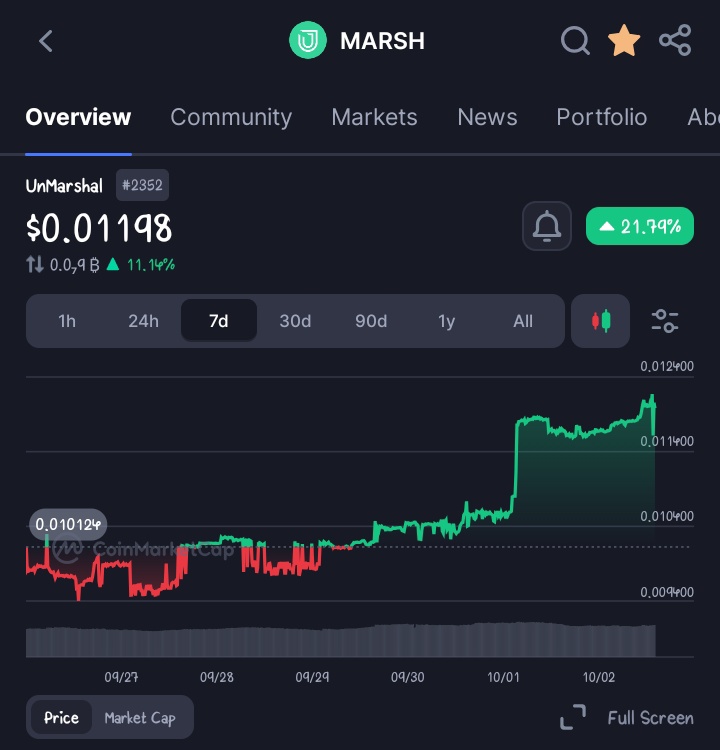Select the All chart range
Viewport: 720px width, 750px height.
[x=523, y=321]
